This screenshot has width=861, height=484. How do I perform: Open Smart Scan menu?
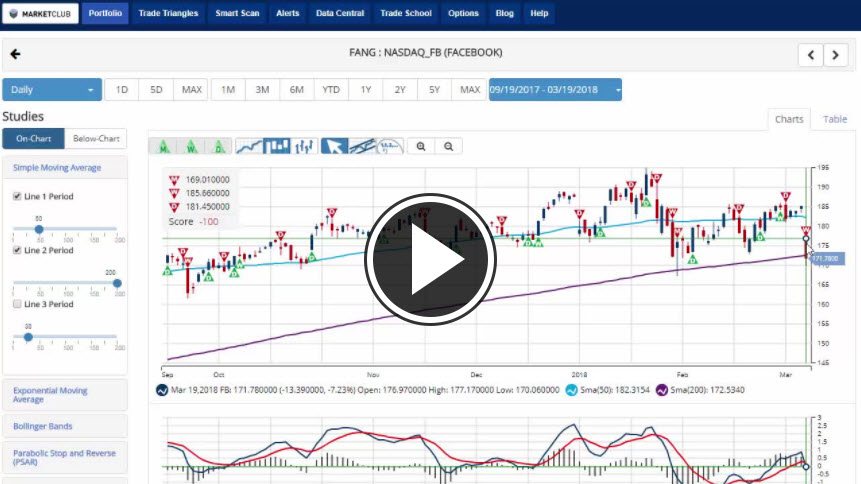[x=237, y=13]
